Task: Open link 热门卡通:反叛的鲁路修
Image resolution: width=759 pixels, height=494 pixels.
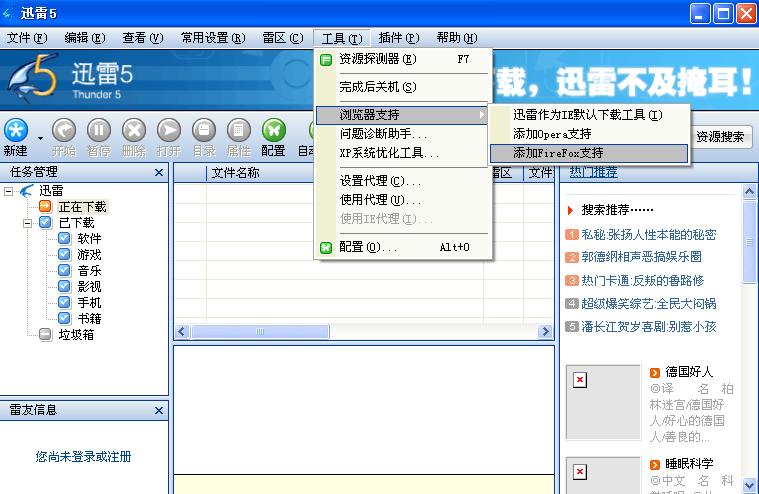Action: [643, 281]
